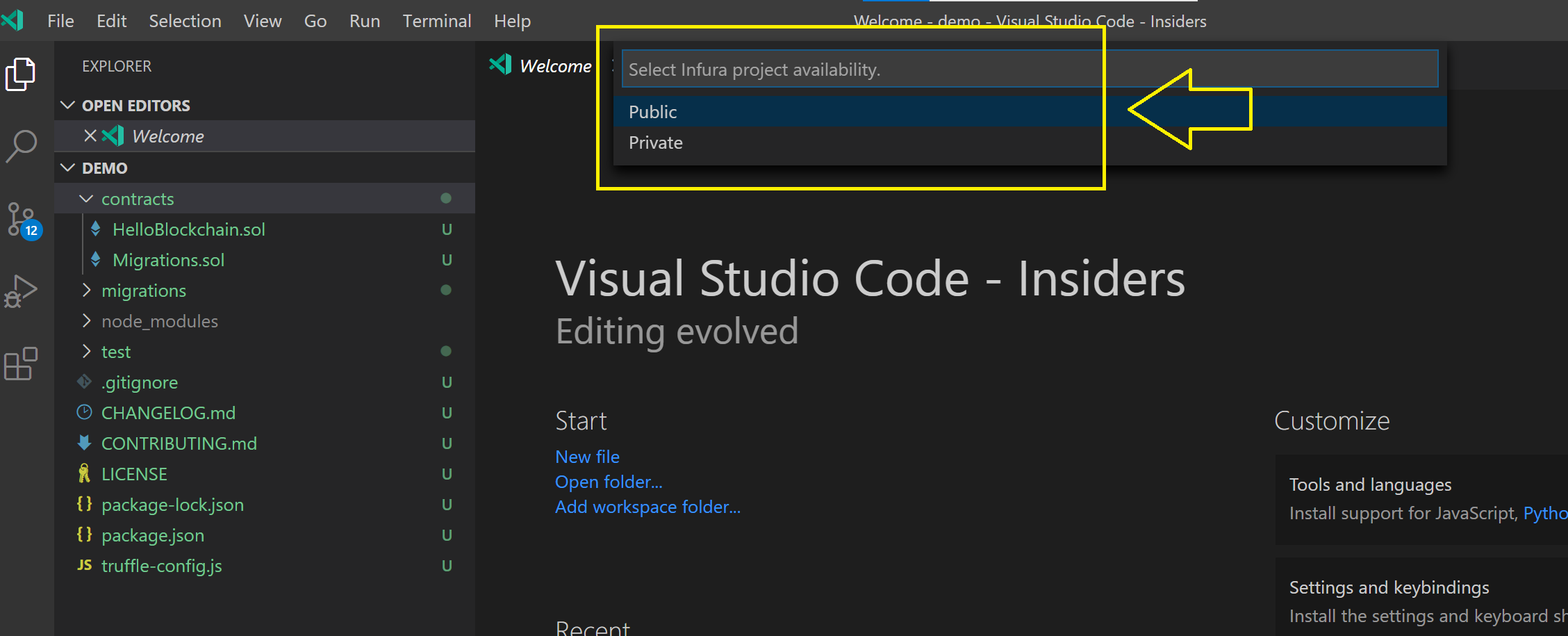Open the Terminal menu
Screen dimensions: 1568x636
437,21
